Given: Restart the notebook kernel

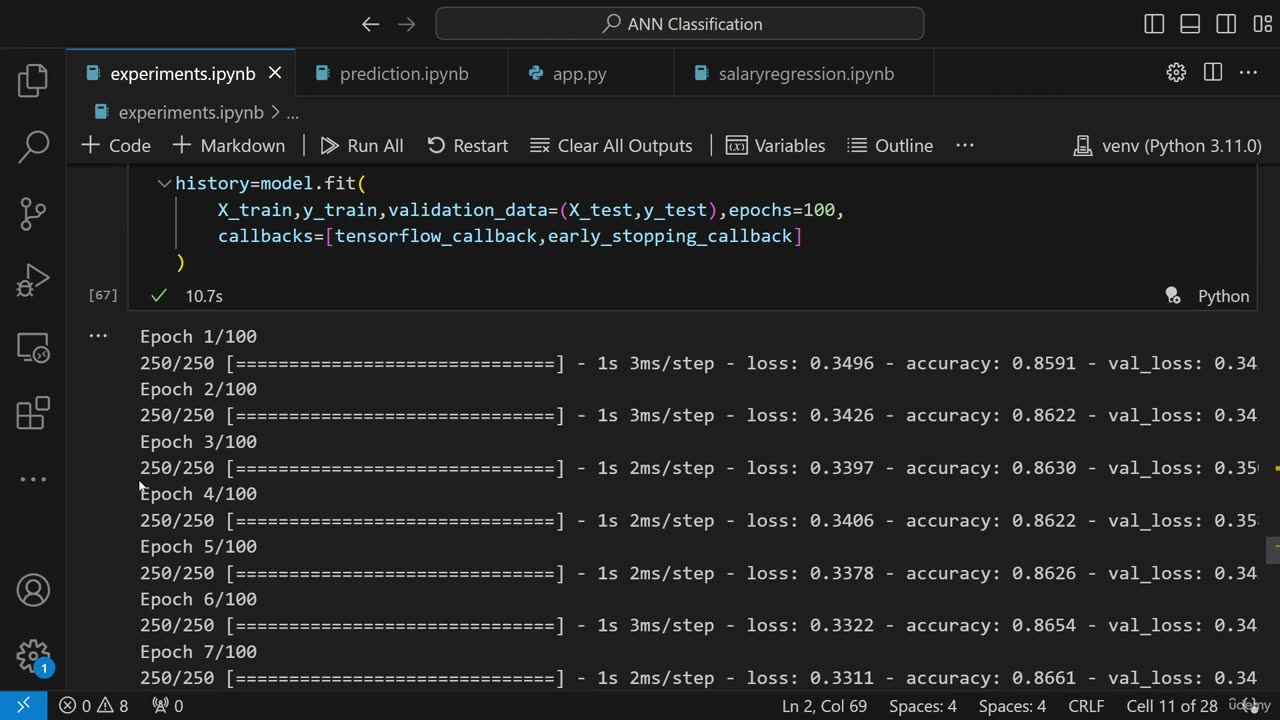Looking at the screenshot, I should tap(468, 145).
